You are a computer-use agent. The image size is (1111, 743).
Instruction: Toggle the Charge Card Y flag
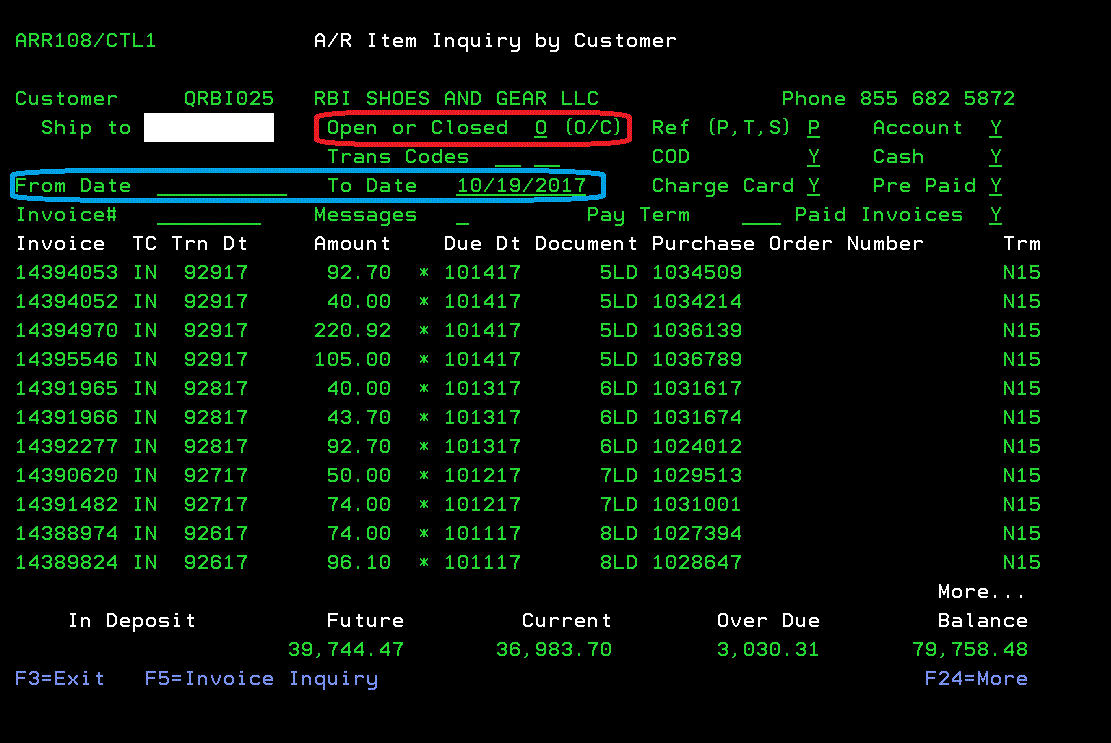pos(814,186)
